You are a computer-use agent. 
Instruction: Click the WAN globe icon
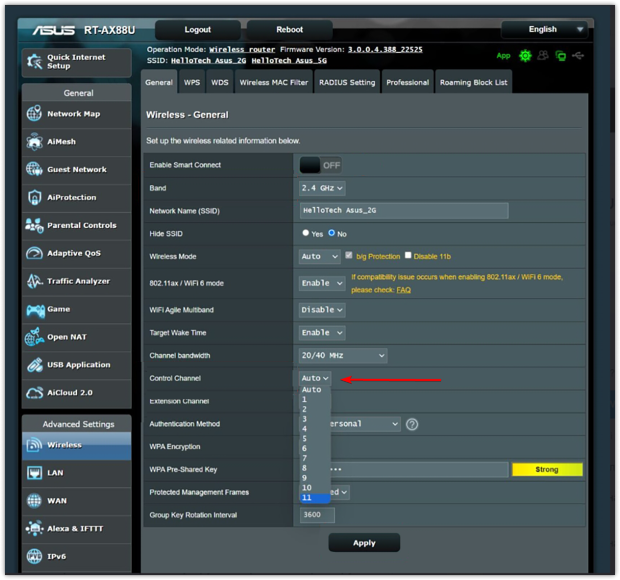click(x=34, y=501)
